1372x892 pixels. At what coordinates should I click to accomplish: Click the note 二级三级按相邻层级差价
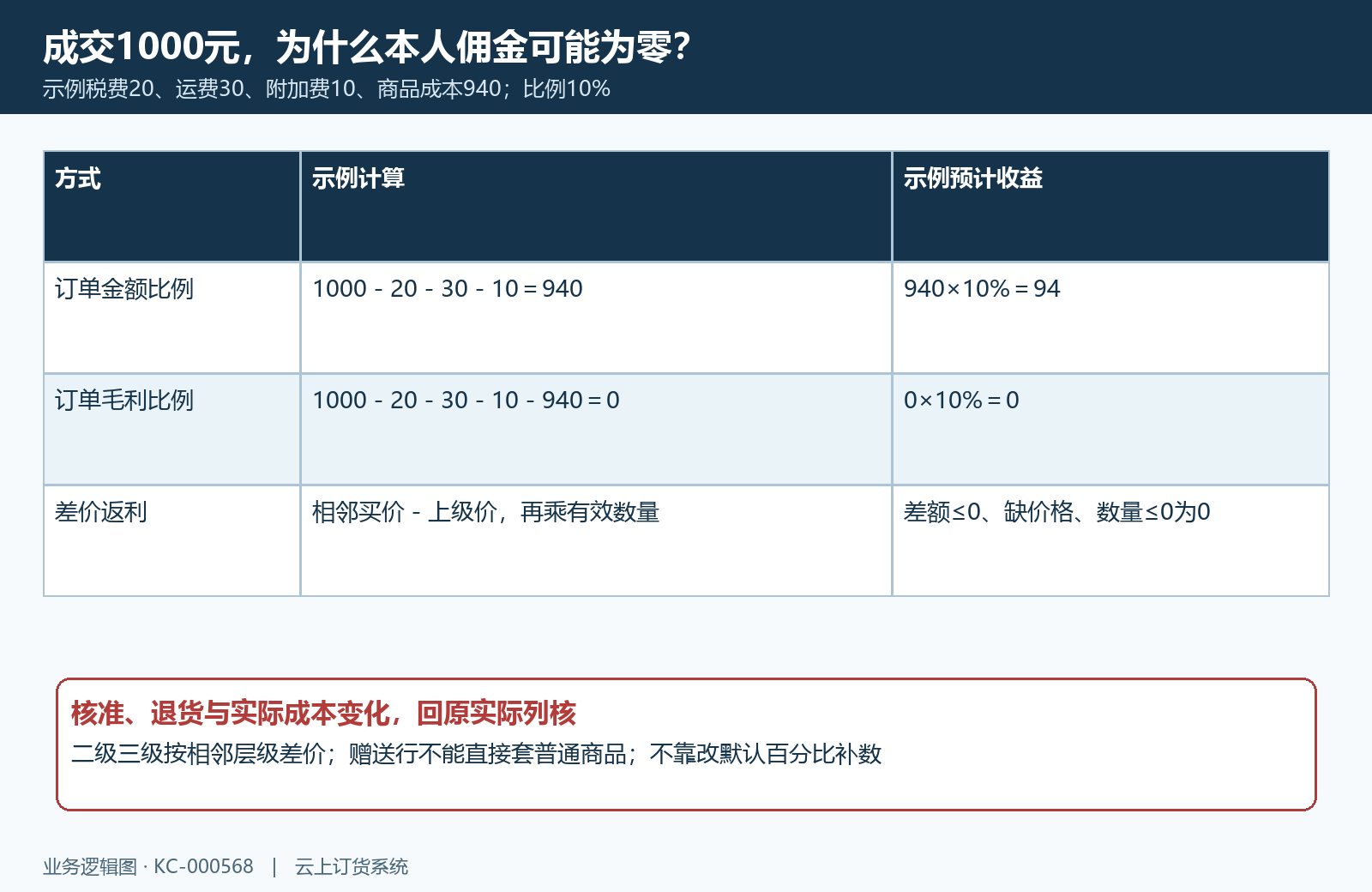point(199,754)
